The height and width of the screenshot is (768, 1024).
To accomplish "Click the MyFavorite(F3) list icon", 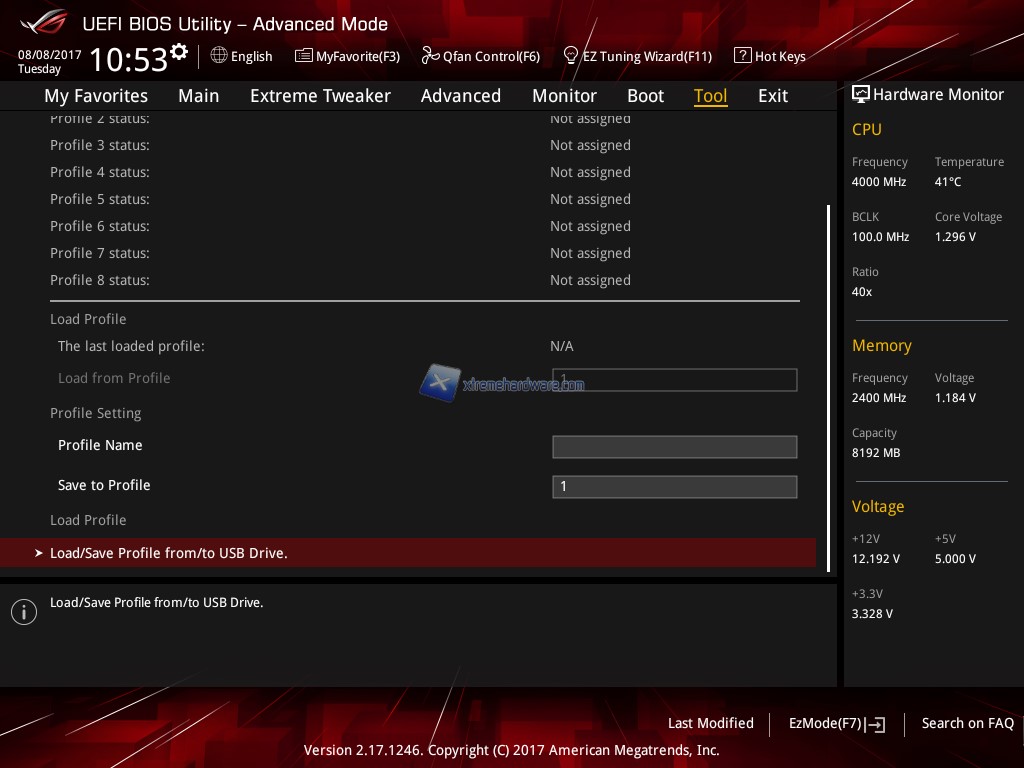I will click(304, 56).
